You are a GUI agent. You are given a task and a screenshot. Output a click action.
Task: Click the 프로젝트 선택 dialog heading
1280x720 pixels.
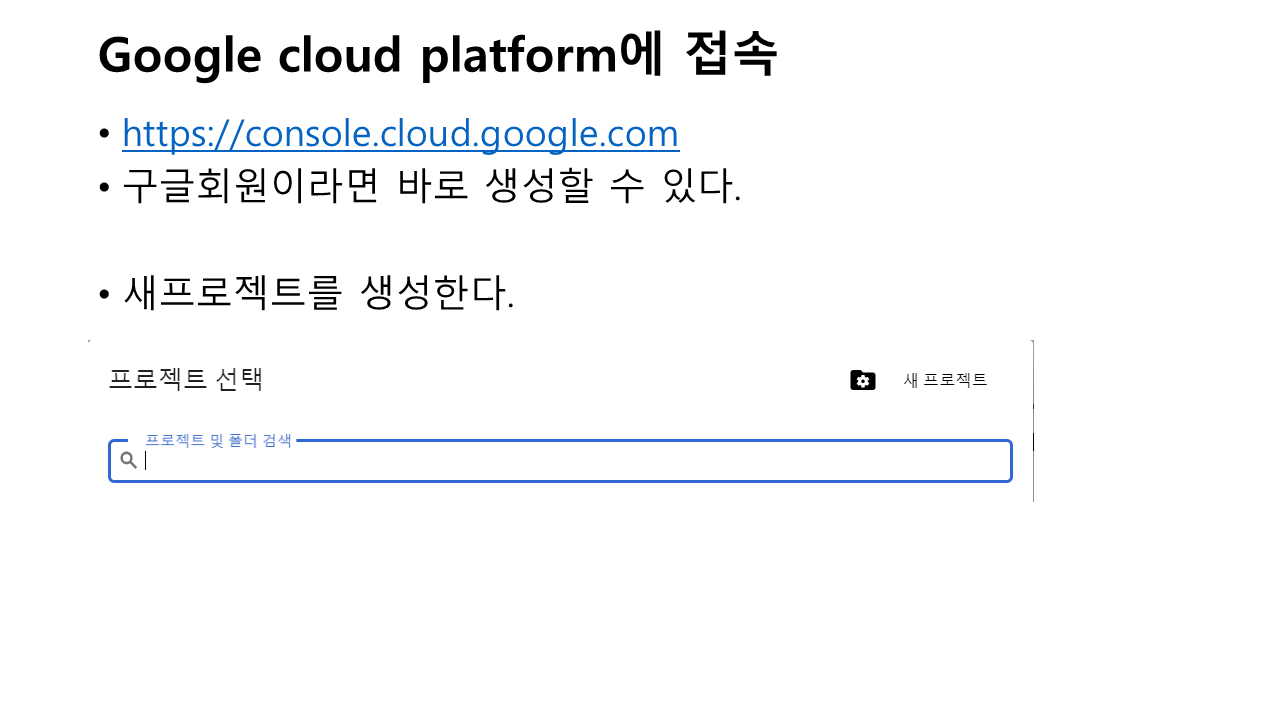coord(185,380)
